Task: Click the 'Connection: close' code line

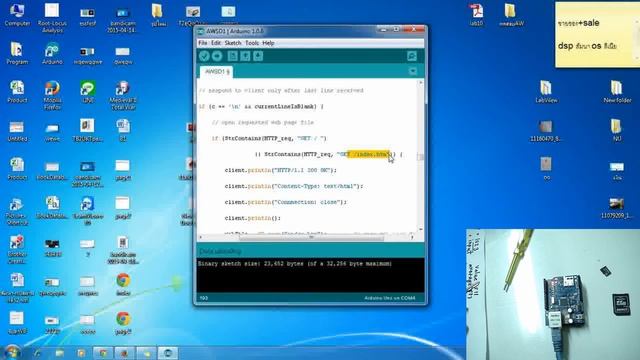Action: [285, 202]
